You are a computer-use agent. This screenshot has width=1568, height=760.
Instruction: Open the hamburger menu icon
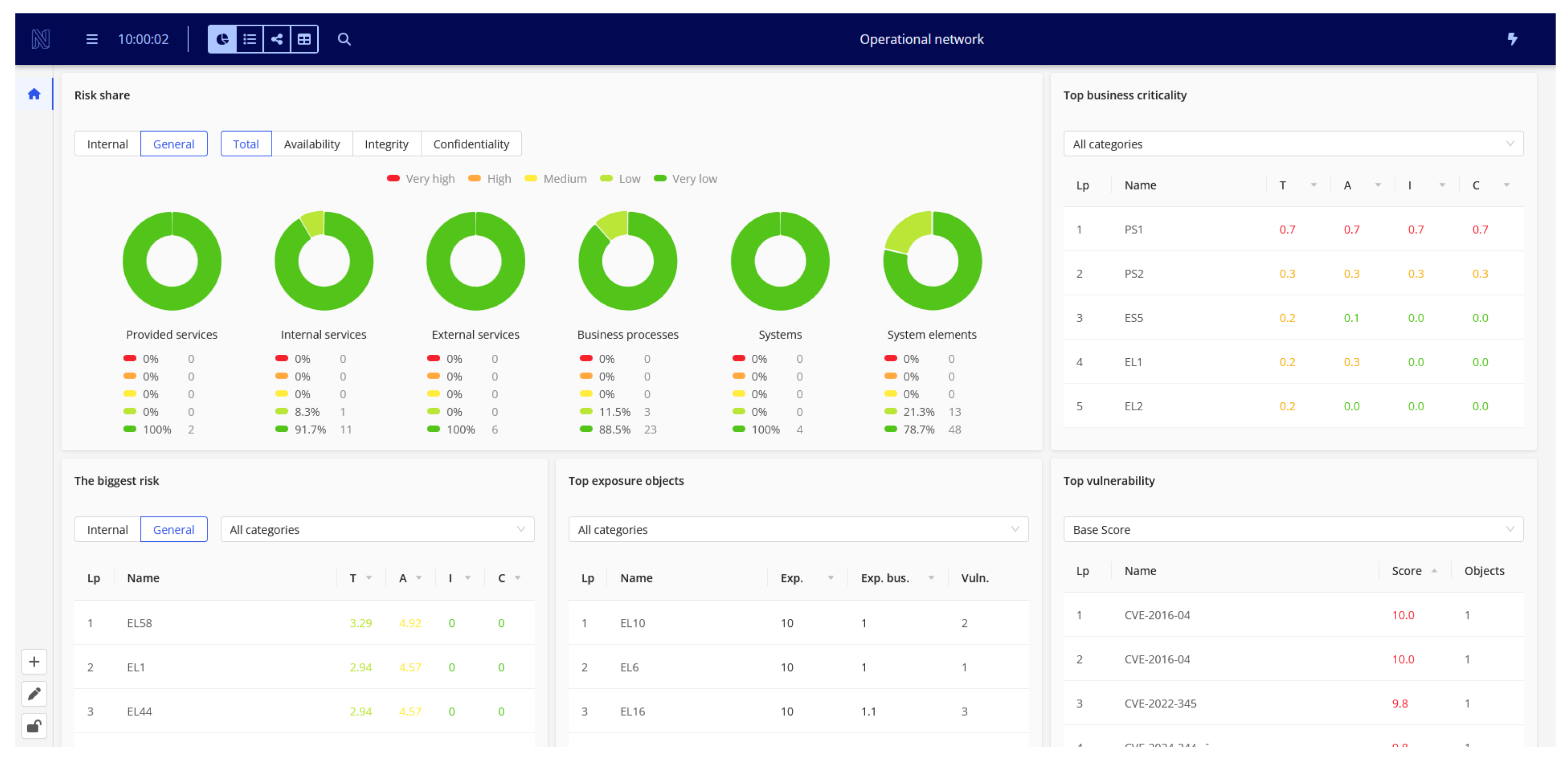(x=92, y=40)
